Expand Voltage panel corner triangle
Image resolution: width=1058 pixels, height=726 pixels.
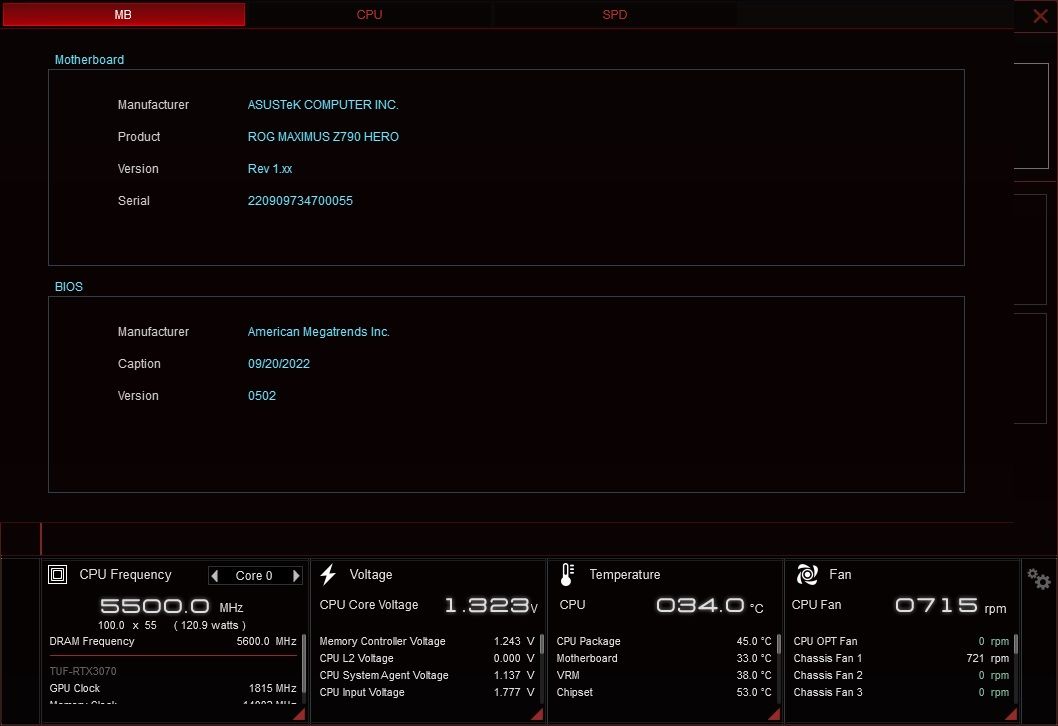click(537, 714)
